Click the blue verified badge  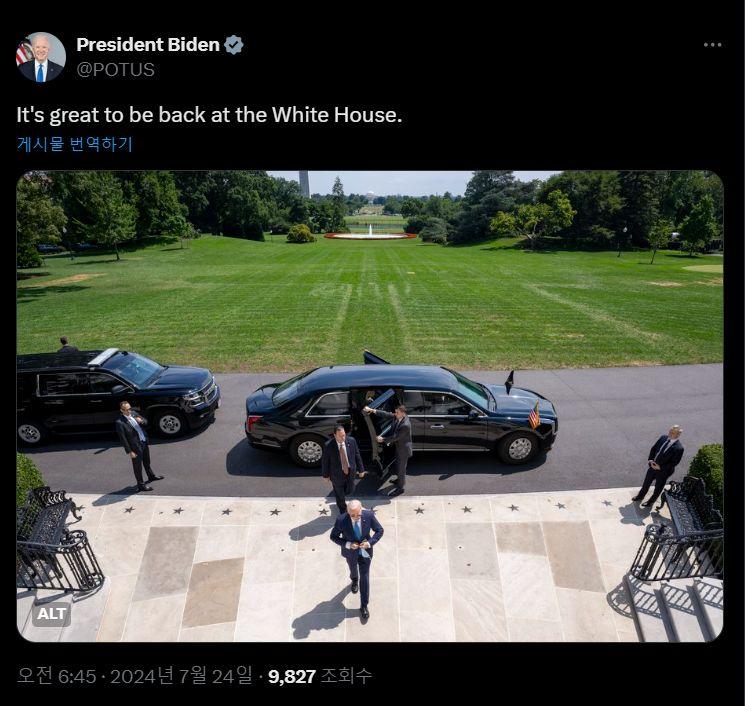[233, 45]
